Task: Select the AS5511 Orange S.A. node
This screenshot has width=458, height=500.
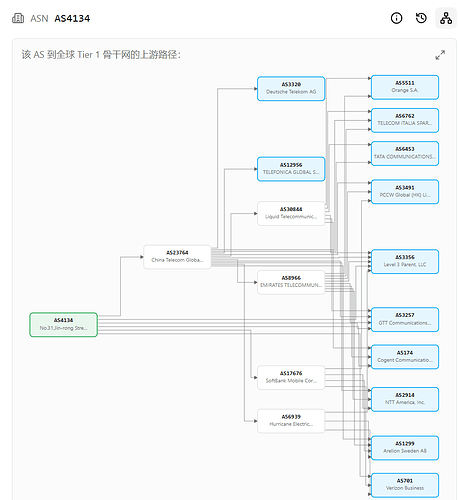Action: [x=405, y=87]
